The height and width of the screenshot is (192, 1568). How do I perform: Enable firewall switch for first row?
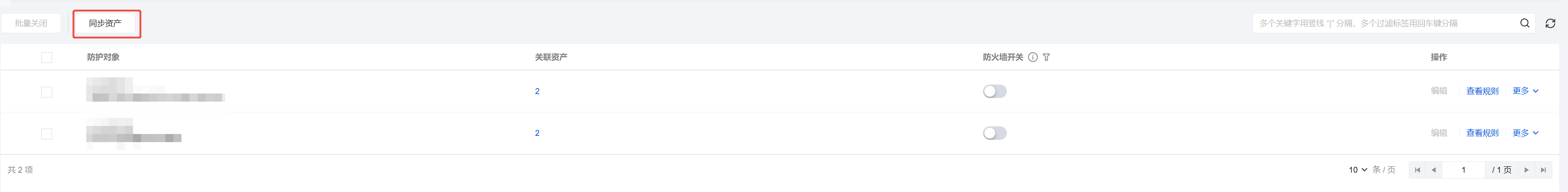pos(995,91)
